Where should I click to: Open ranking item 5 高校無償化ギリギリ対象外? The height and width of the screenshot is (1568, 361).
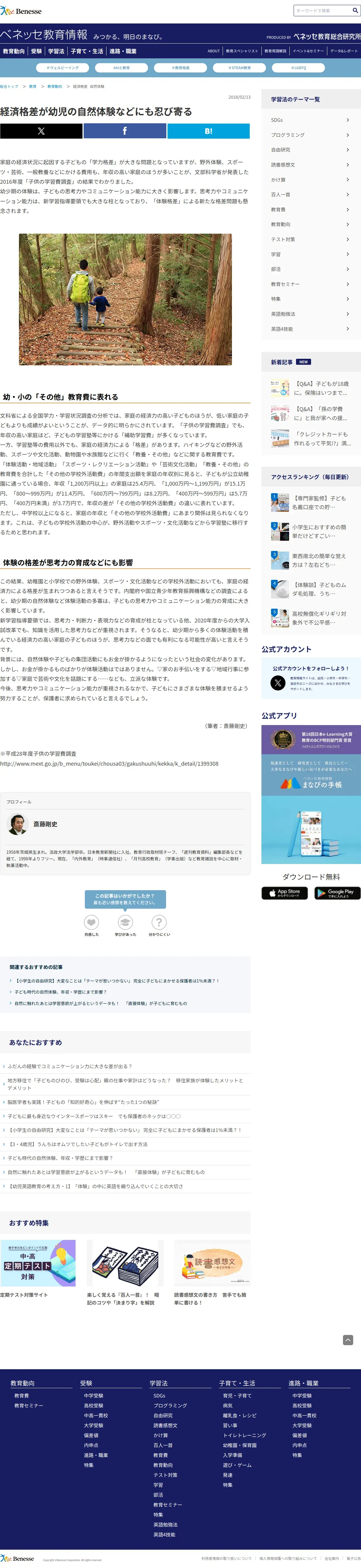[310, 618]
